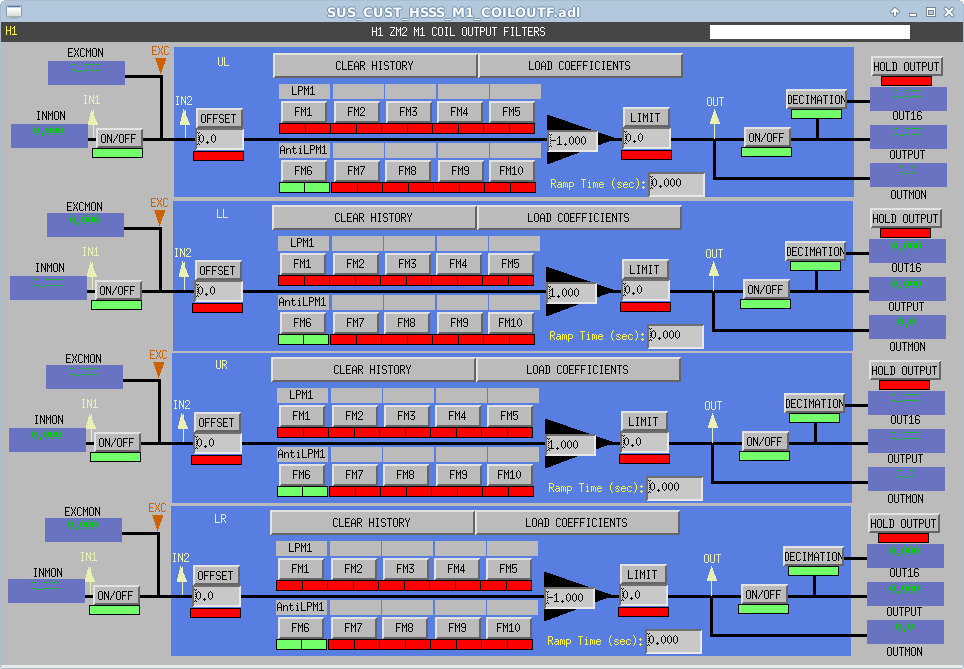This screenshot has width=964, height=669.
Task: Click the orange EXC arrow in LR row
Action: tap(157, 522)
